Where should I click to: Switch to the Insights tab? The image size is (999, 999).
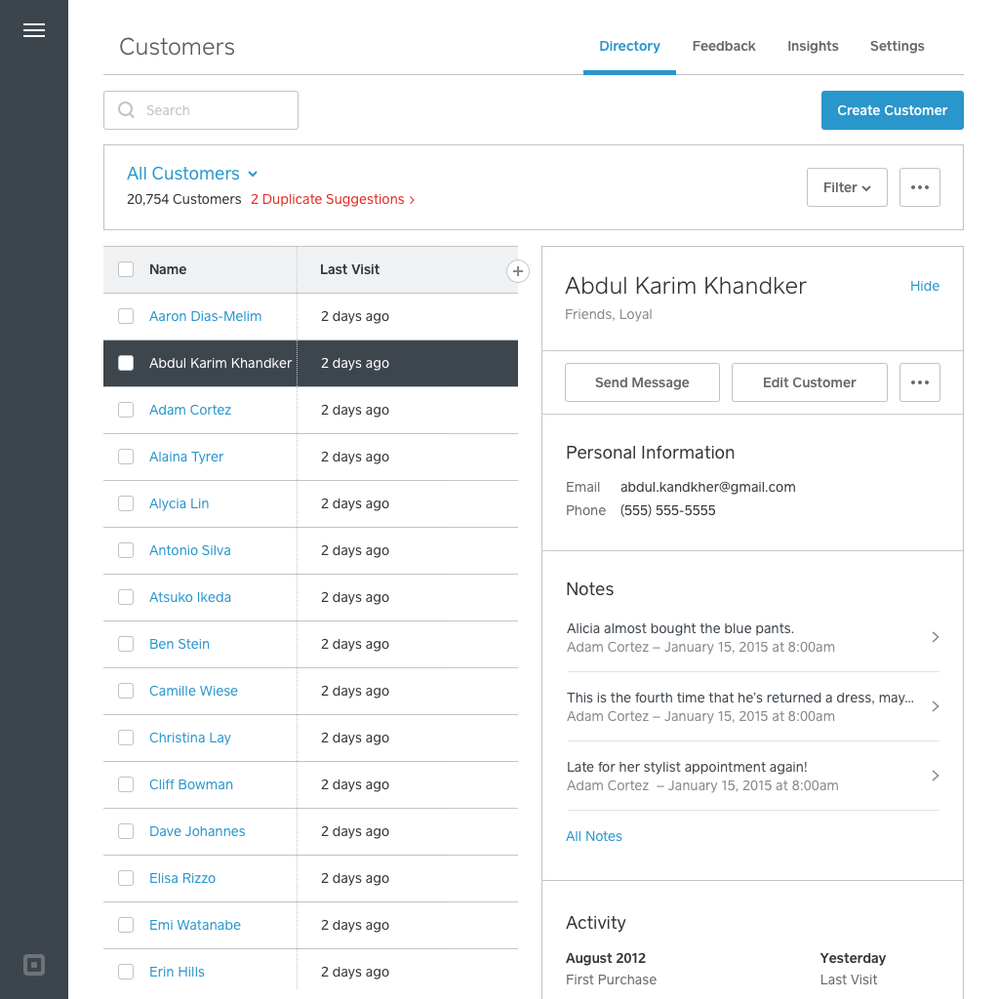[x=812, y=46]
